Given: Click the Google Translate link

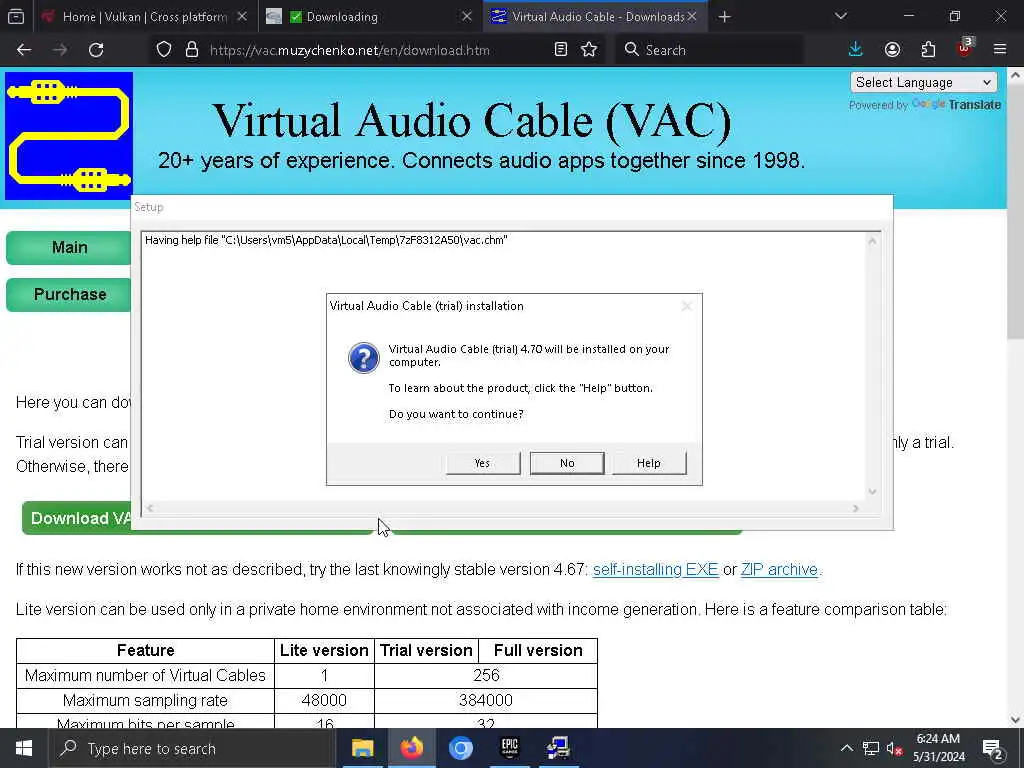Looking at the screenshot, I should point(956,104).
